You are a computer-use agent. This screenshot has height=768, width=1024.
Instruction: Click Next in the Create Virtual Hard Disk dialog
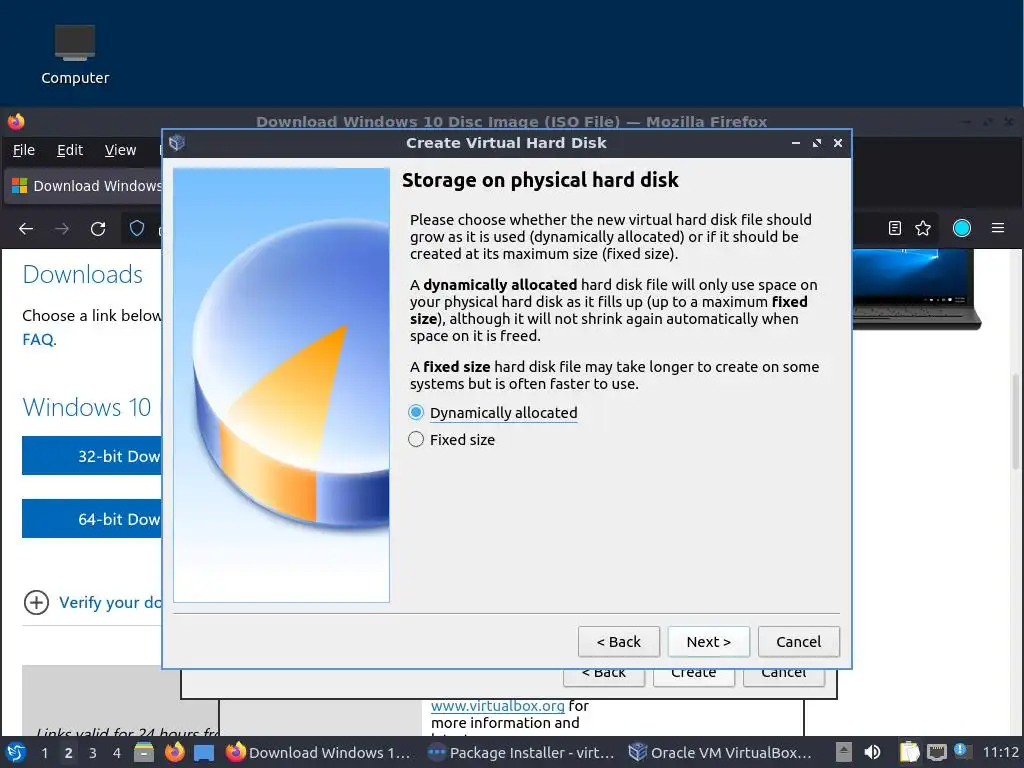click(709, 642)
